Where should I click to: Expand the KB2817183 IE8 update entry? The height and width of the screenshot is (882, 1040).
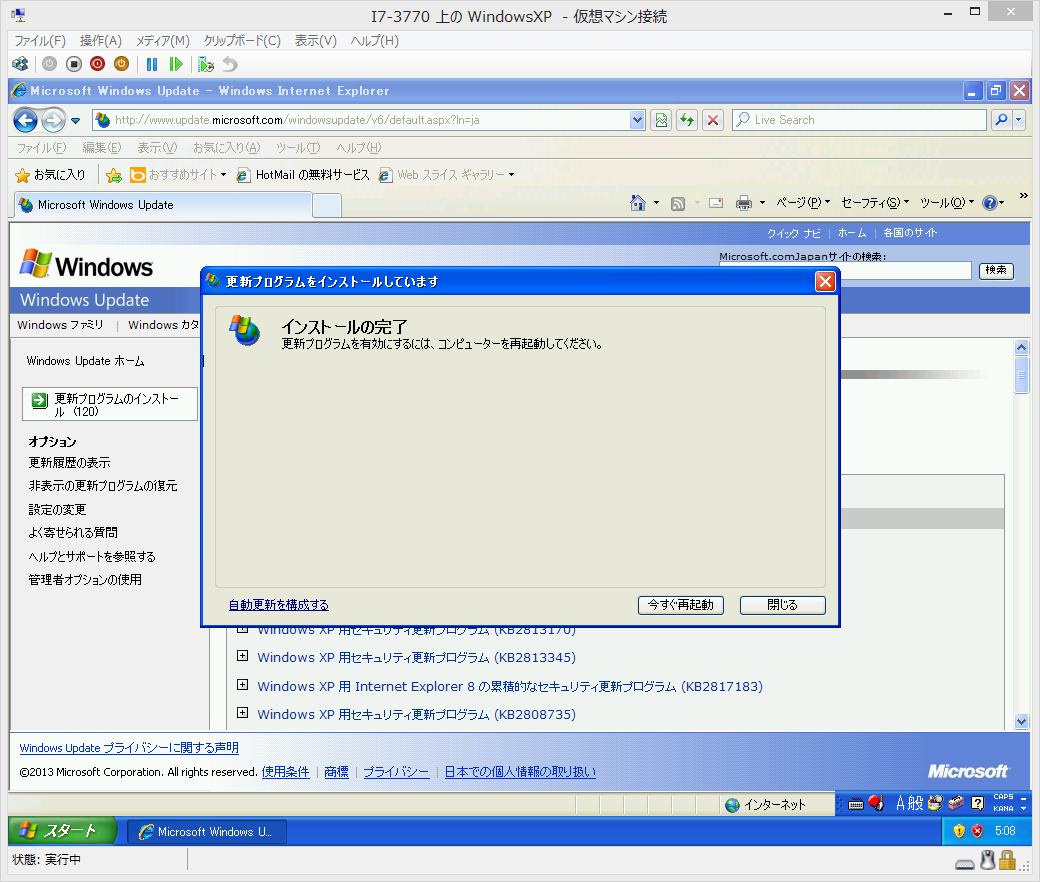pos(243,684)
